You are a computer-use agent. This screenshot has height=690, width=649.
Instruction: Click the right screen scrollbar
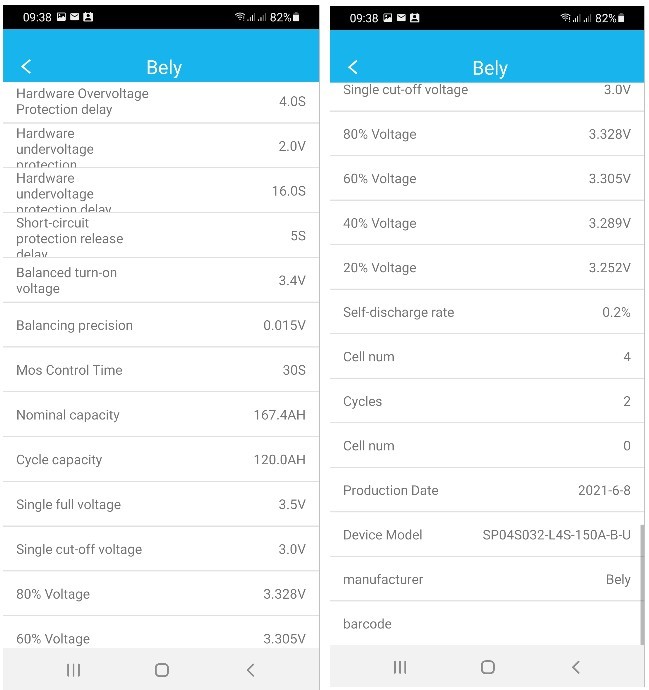(642, 584)
